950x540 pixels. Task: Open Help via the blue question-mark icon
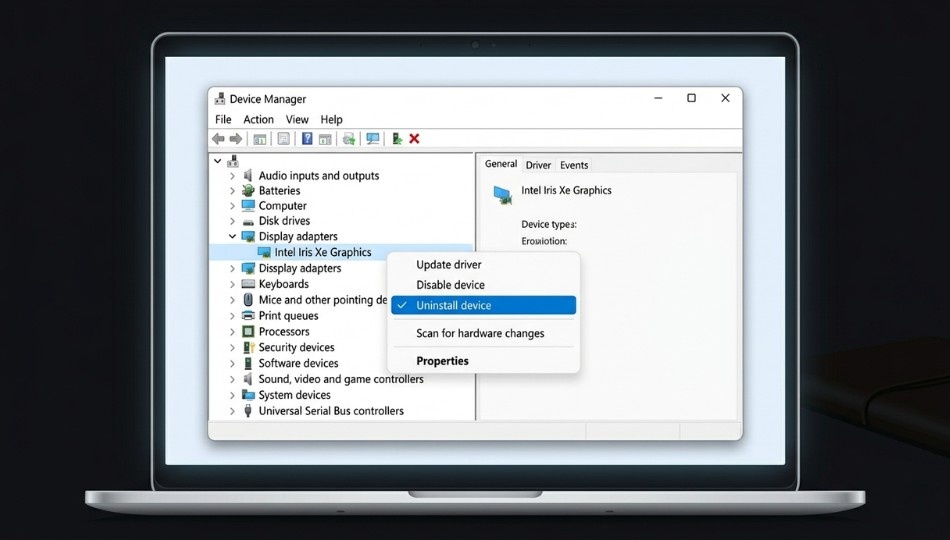307,139
